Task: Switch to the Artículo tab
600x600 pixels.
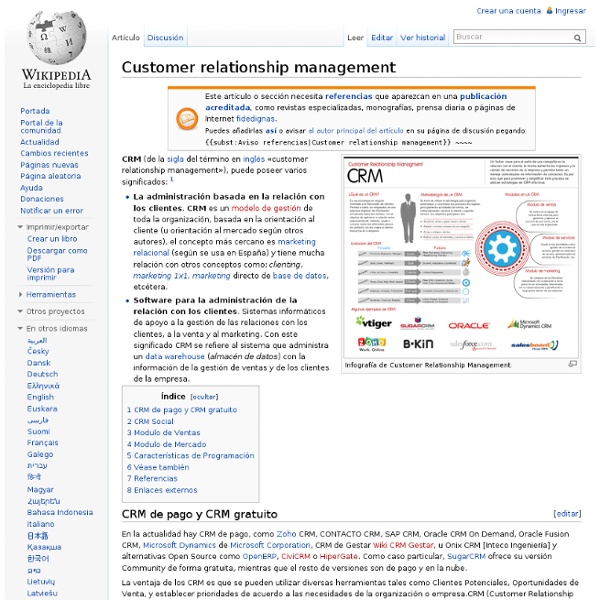Action: (x=126, y=38)
